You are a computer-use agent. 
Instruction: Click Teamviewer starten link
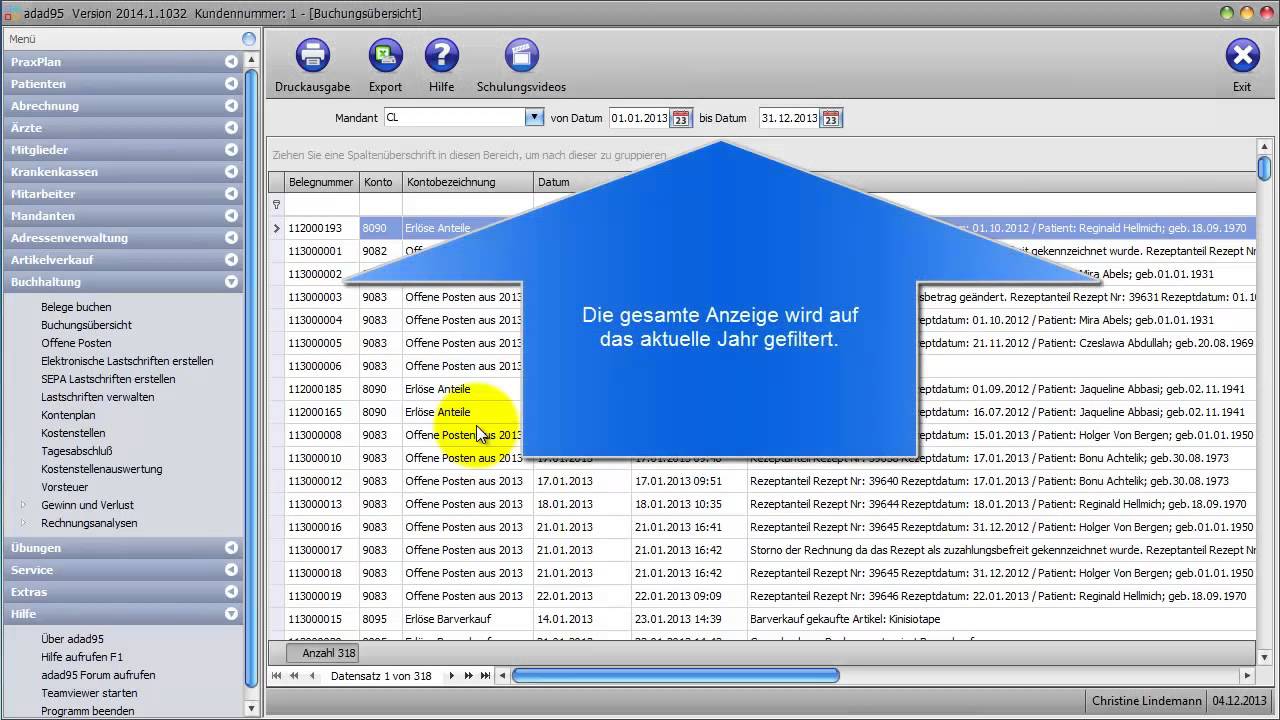[89, 693]
